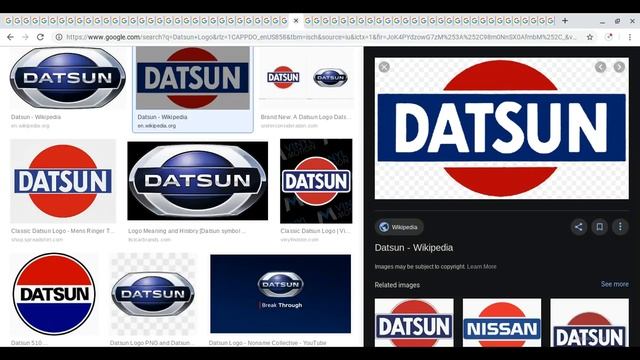Share the Datsun Wikipedia image

[x=578, y=227]
